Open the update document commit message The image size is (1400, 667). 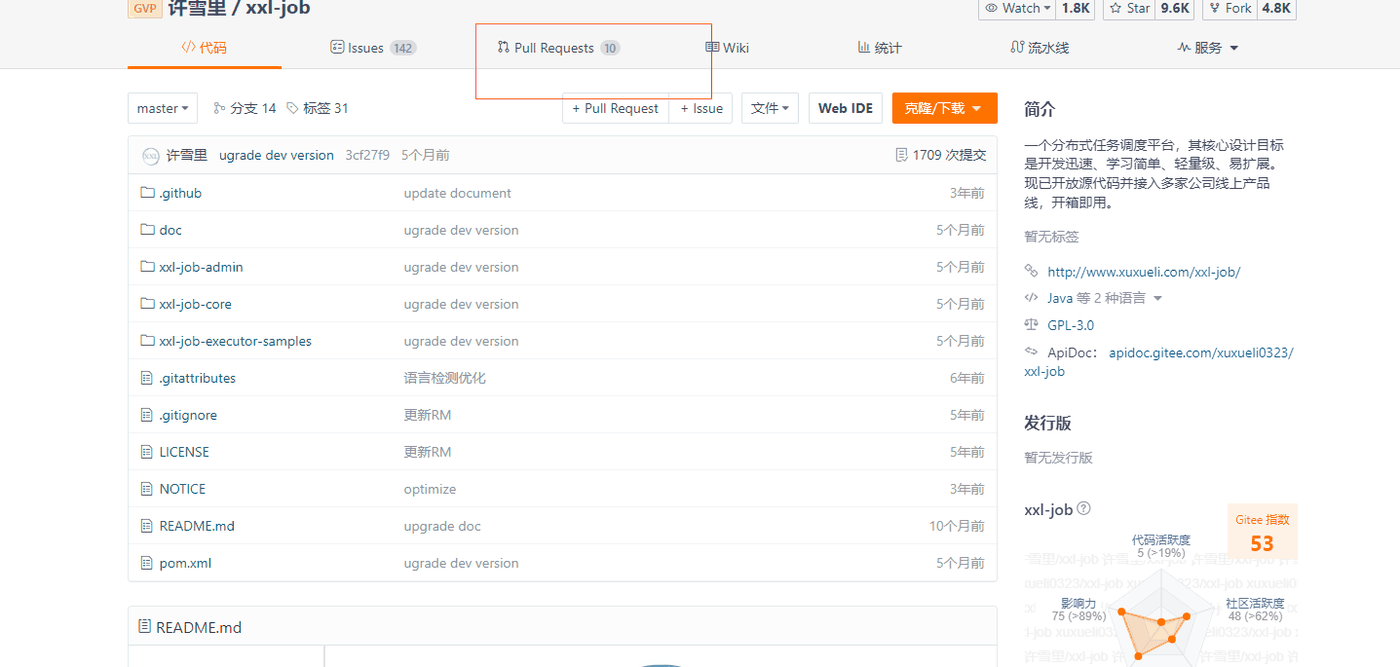point(457,193)
